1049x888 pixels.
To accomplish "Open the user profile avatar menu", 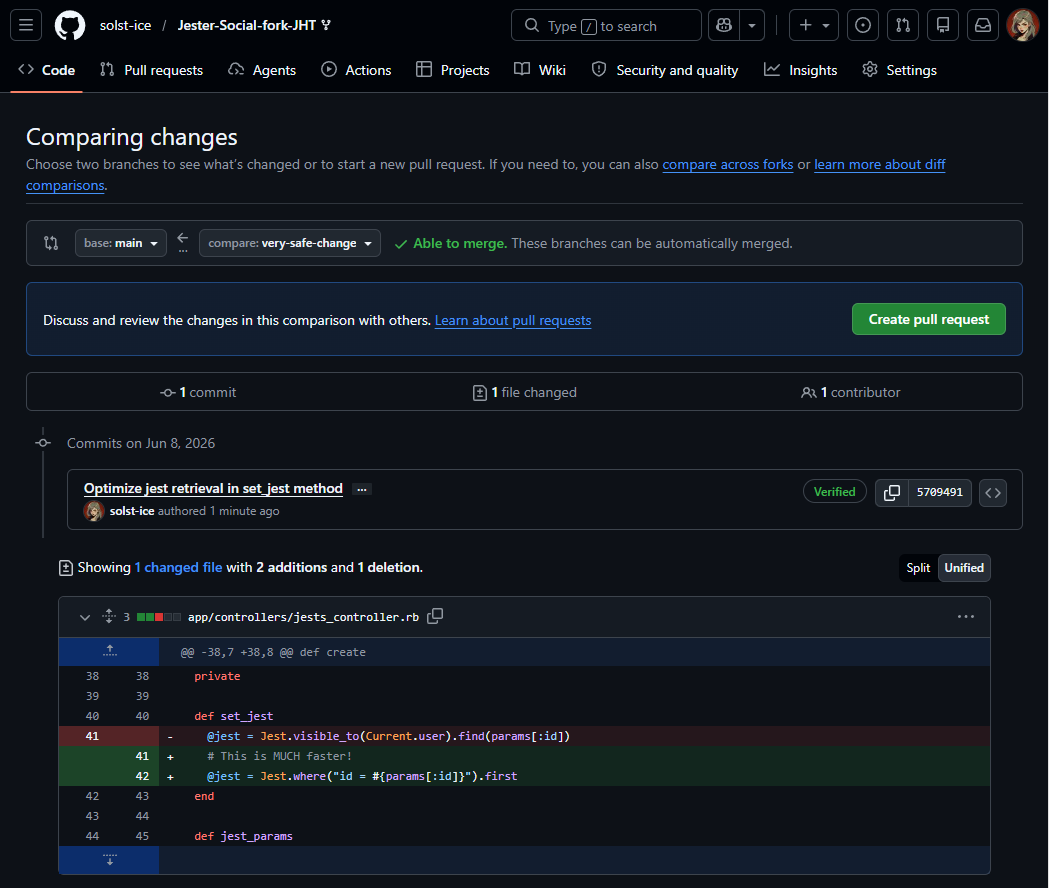I will click(x=1023, y=25).
